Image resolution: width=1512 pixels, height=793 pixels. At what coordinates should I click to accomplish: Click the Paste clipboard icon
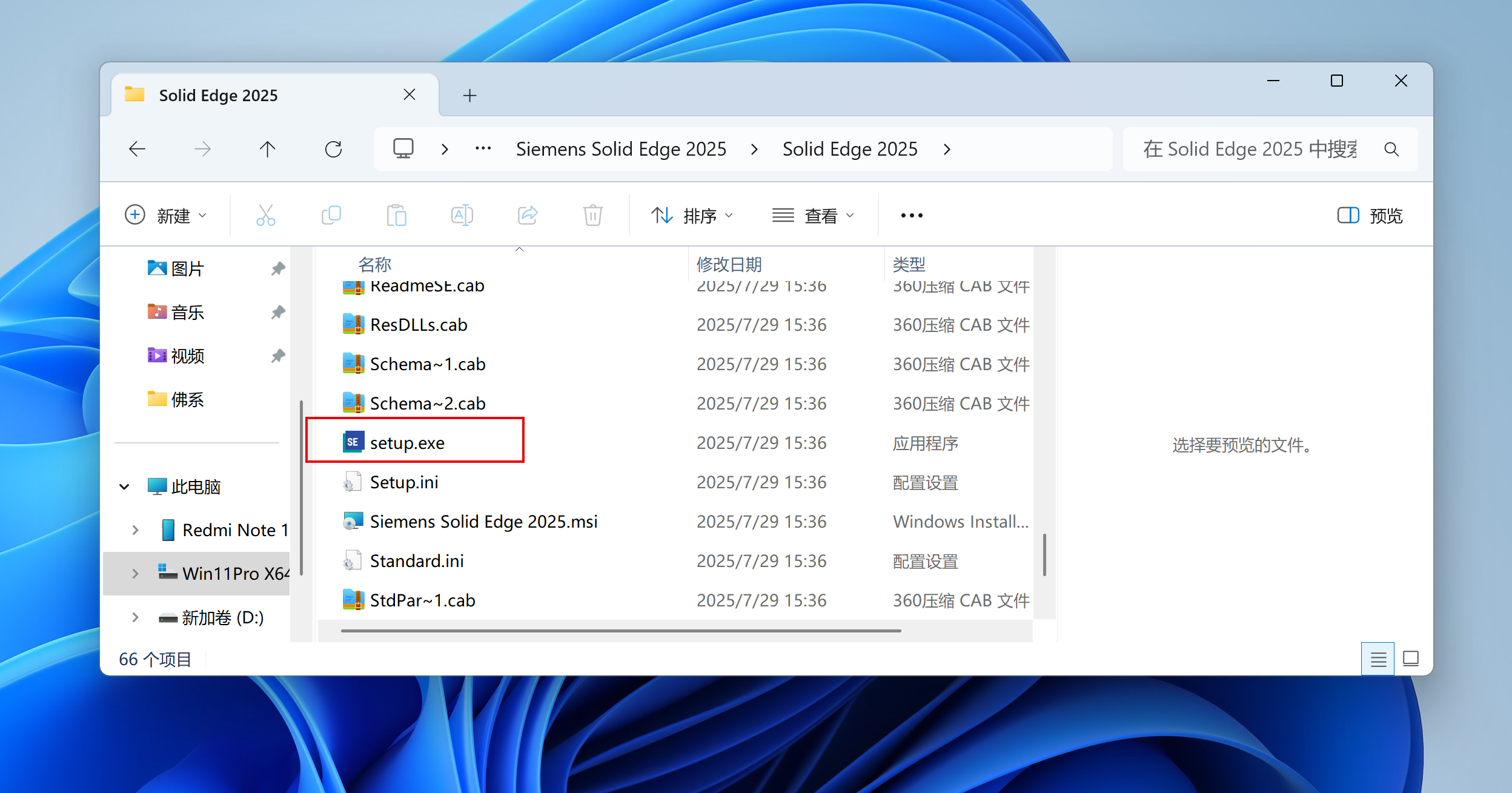point(396,215)
